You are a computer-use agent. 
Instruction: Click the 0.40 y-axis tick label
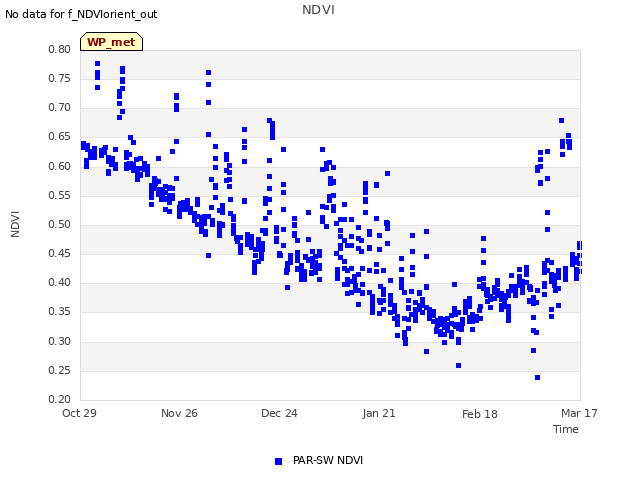[59, 282]
